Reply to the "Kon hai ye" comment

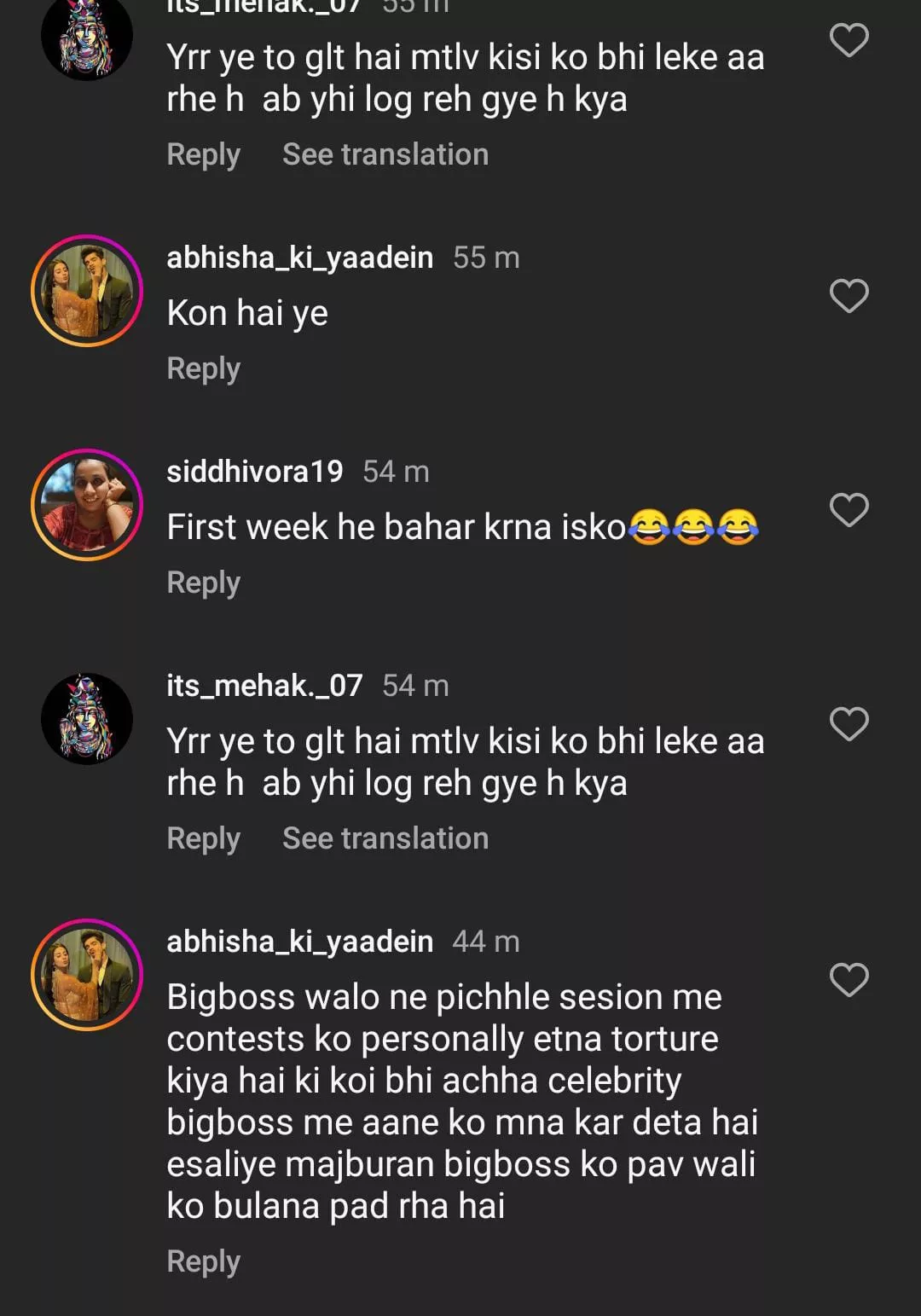click(x=203, y=368)
